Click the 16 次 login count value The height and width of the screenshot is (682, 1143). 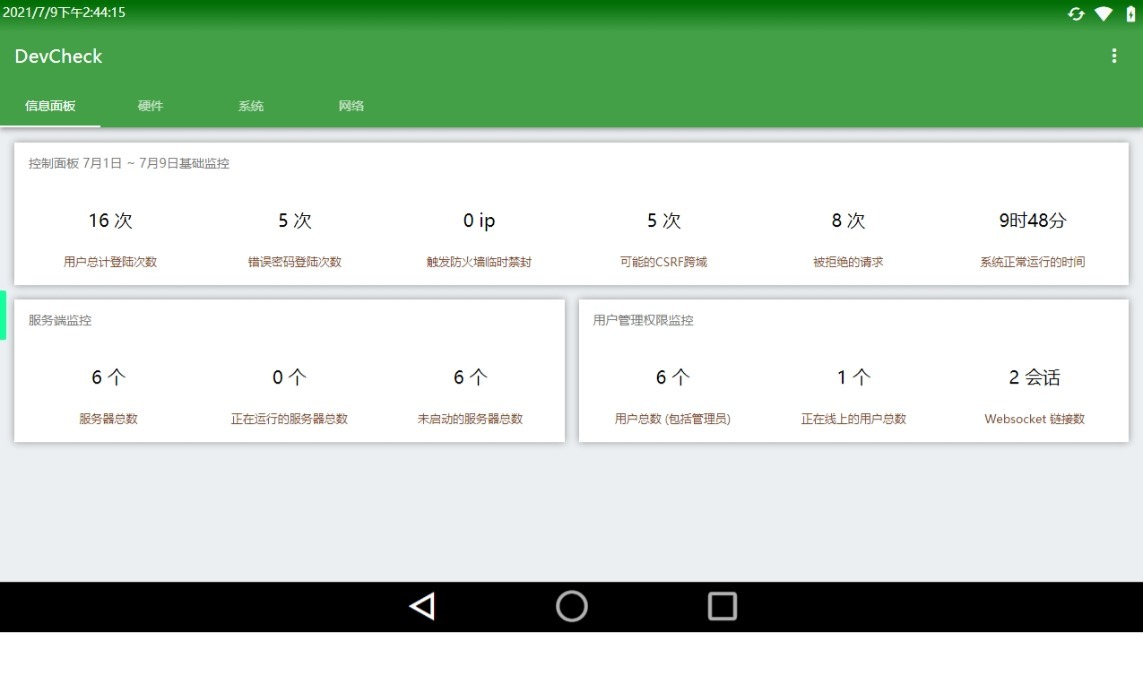110,220
